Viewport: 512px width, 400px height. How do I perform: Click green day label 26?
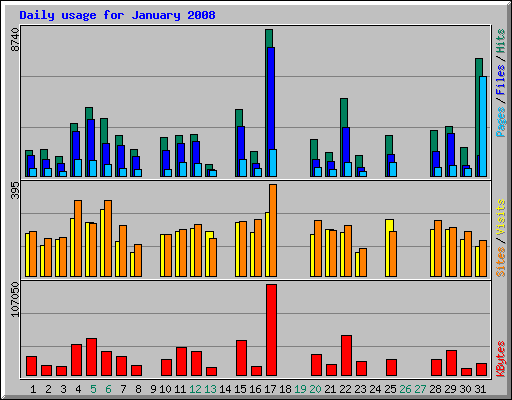pyautogui.click(x=405, y=389)
